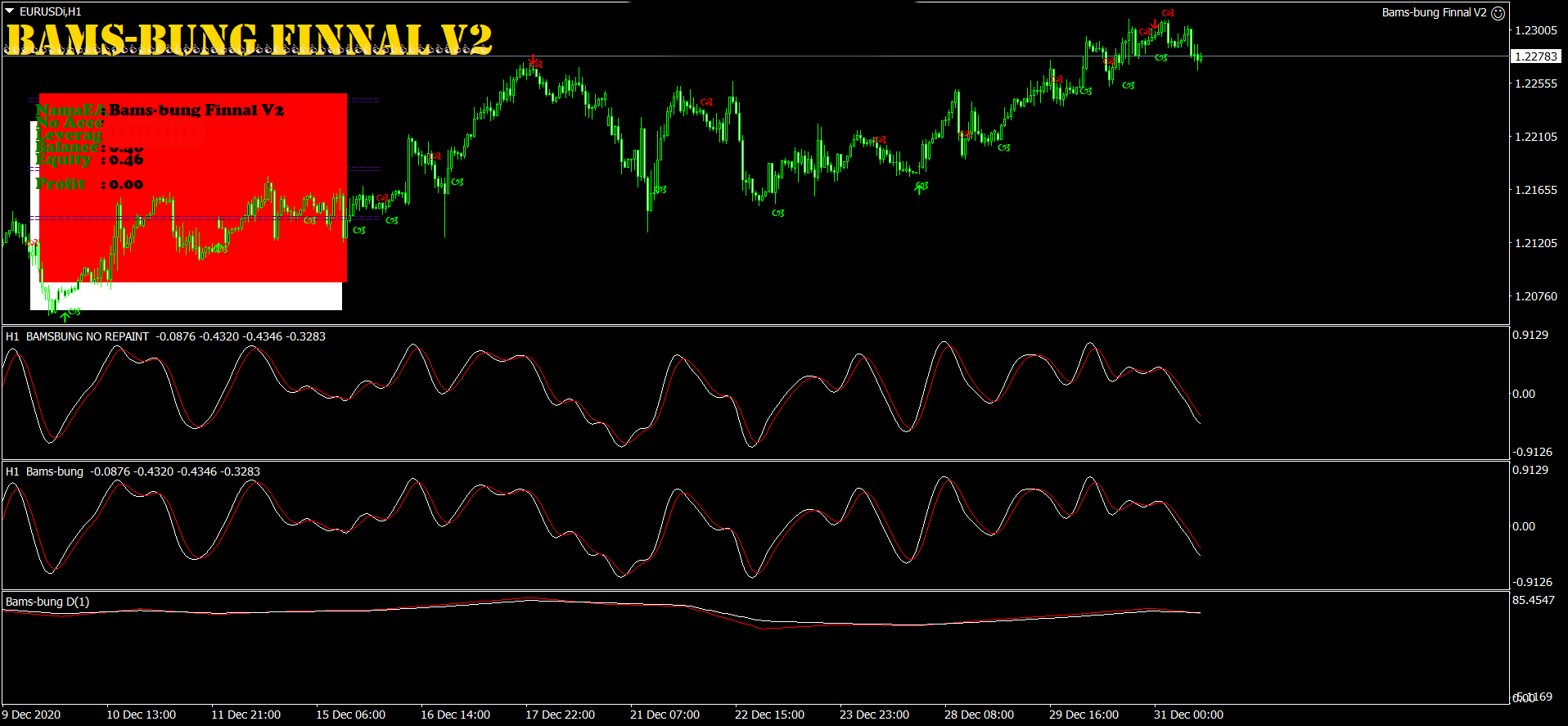Screen dimensions: 1568x726
Task: Click the 17 Dec 22:00 time axis label
Action: (560, 715)
